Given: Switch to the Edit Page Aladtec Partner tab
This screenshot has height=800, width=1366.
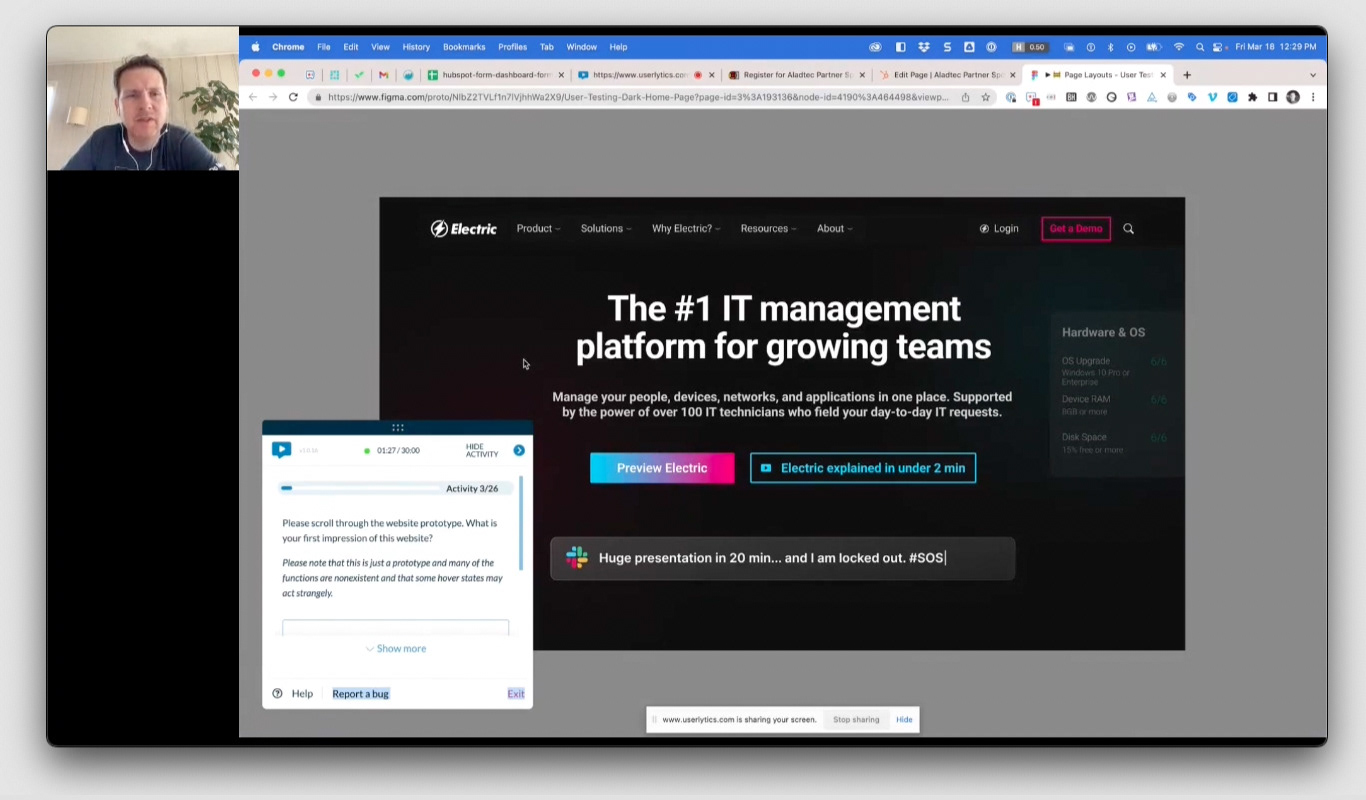Looking at the screenshot, I should coord(948,75).
